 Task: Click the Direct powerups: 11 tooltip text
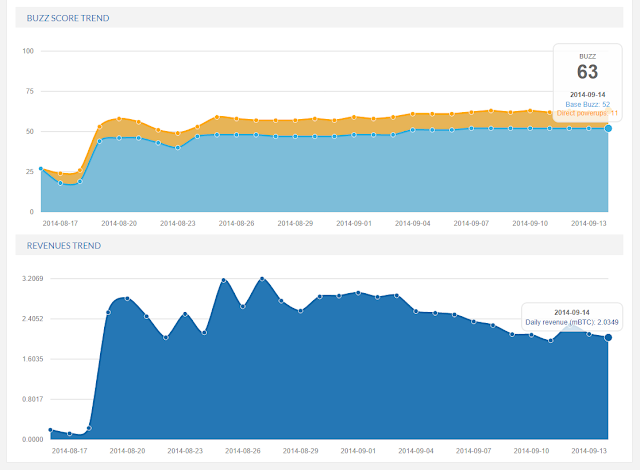(x=587, y=113)
